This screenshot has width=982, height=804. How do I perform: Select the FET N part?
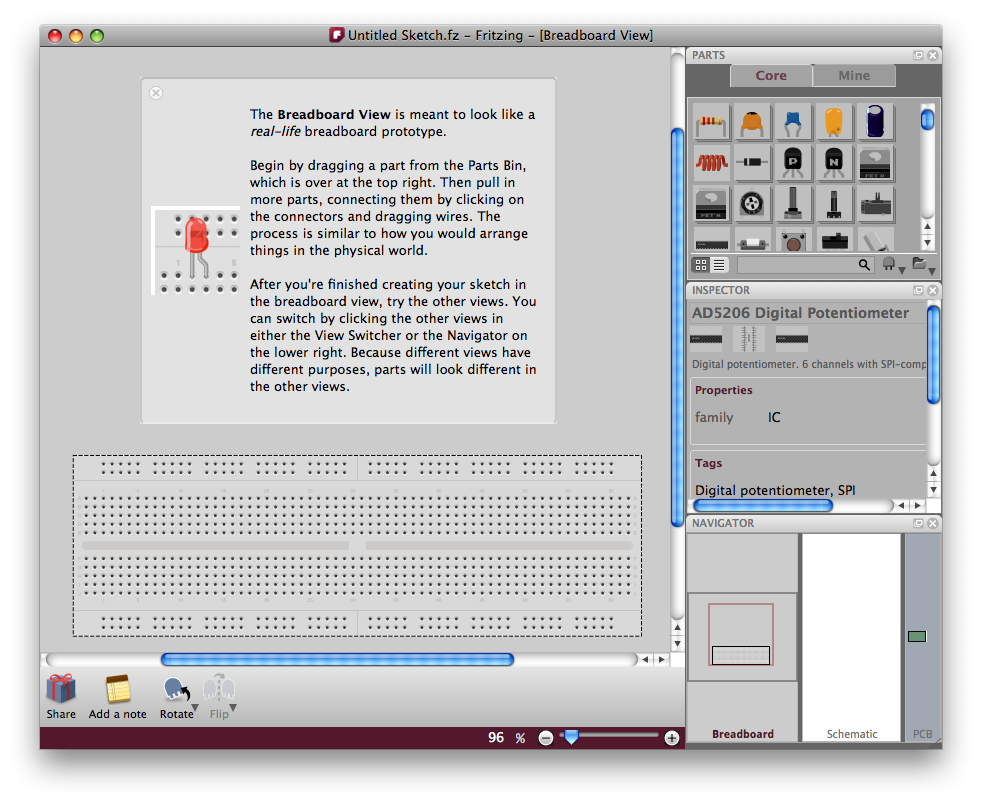711,204
